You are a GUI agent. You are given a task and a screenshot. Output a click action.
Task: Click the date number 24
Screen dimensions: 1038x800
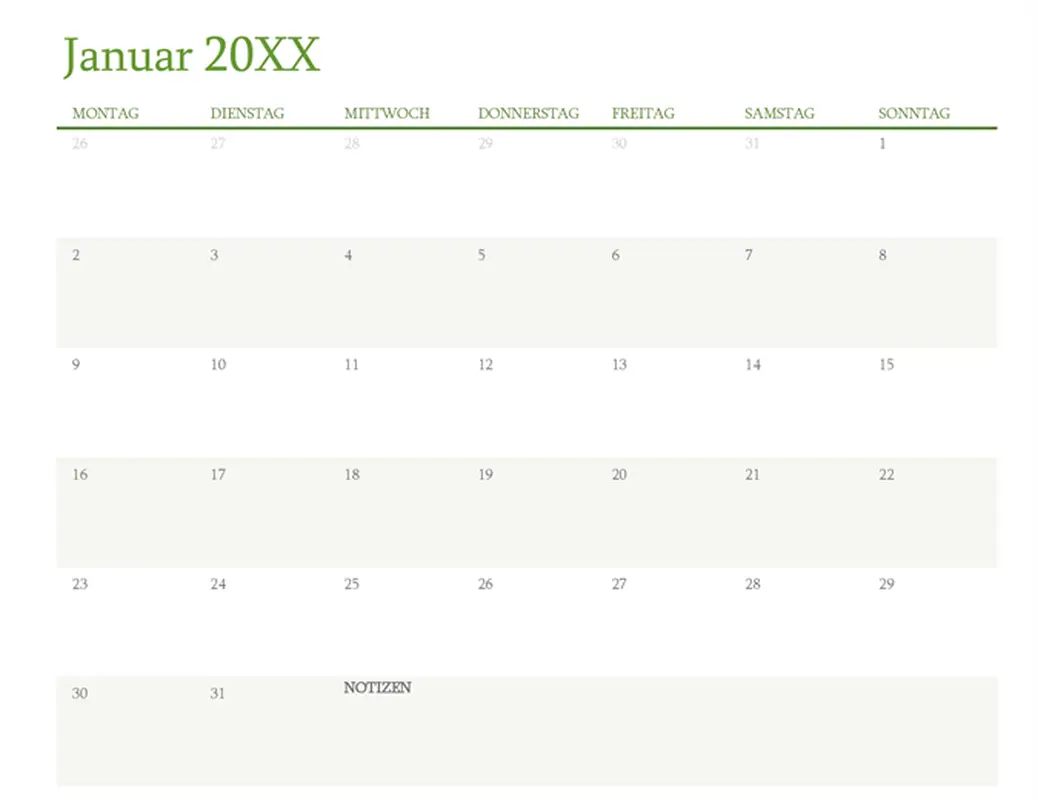click(218, 584)
